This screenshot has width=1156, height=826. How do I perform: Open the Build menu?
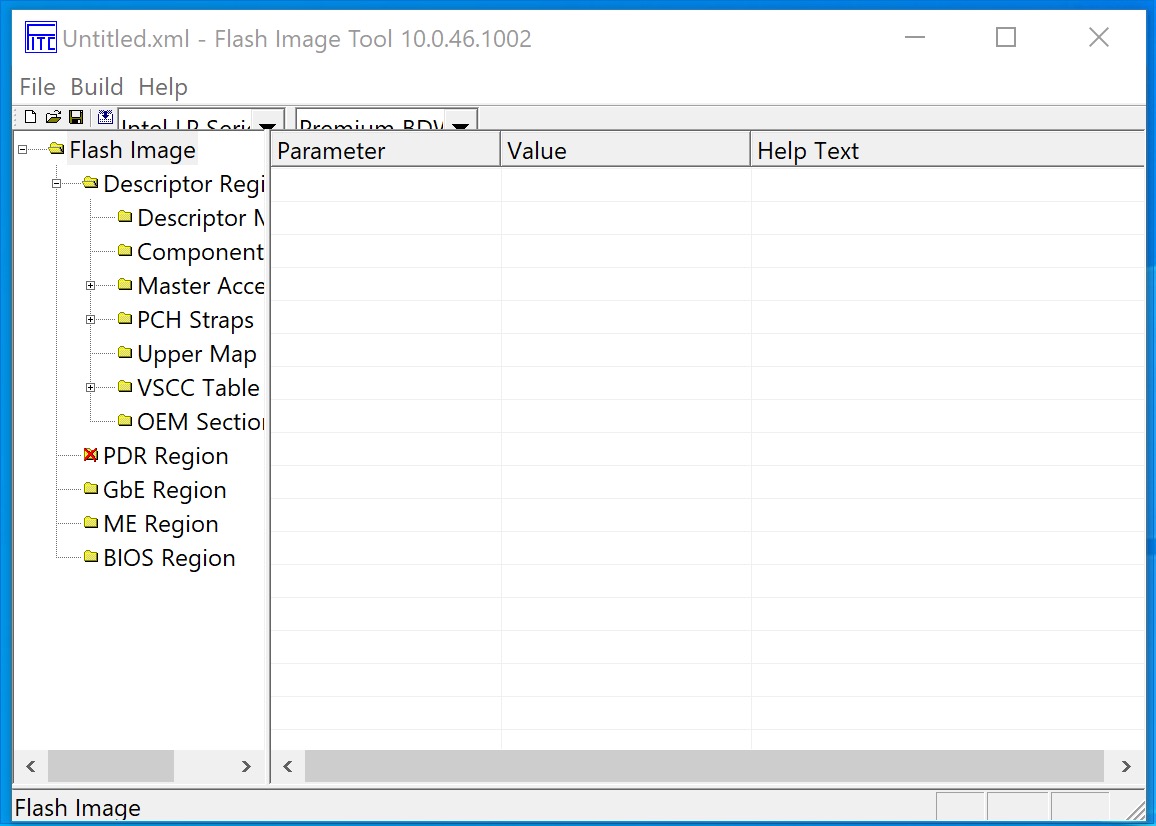97,87
